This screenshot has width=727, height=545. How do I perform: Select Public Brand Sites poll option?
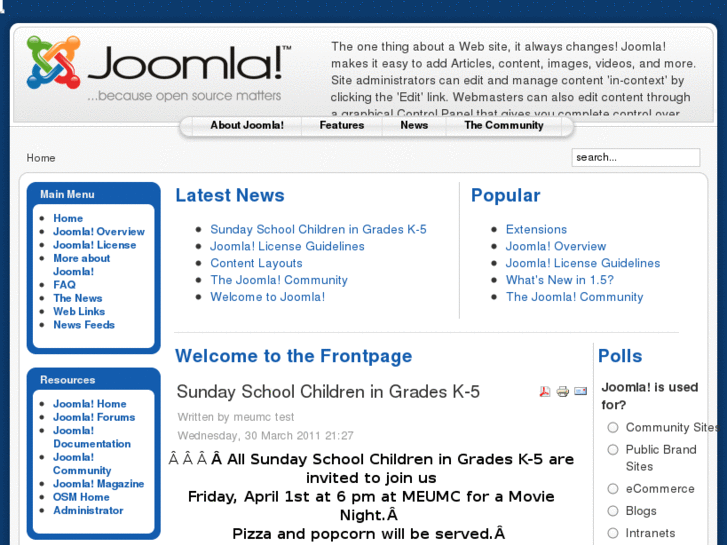point(613,449)
